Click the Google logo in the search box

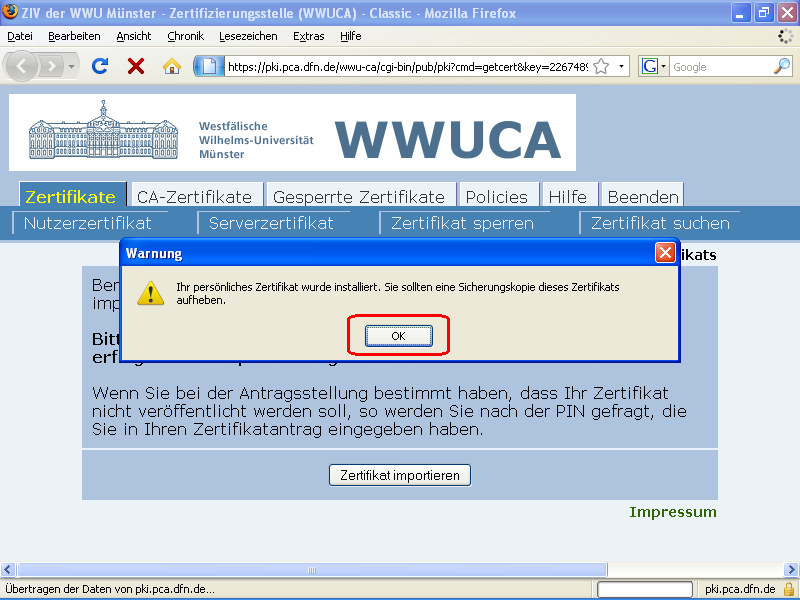[651, 65]
